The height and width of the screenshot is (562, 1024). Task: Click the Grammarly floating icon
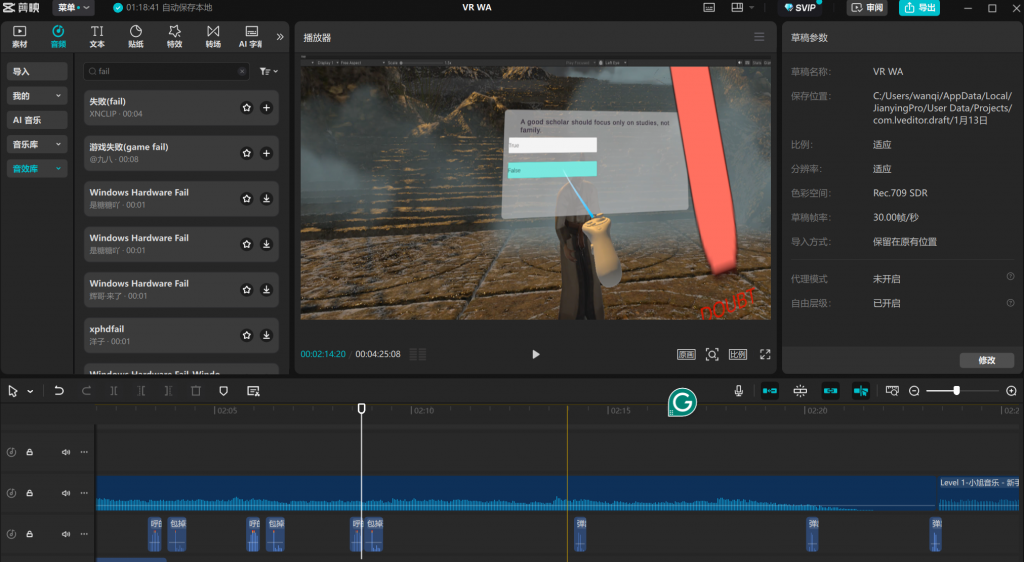tap(682, 402)
